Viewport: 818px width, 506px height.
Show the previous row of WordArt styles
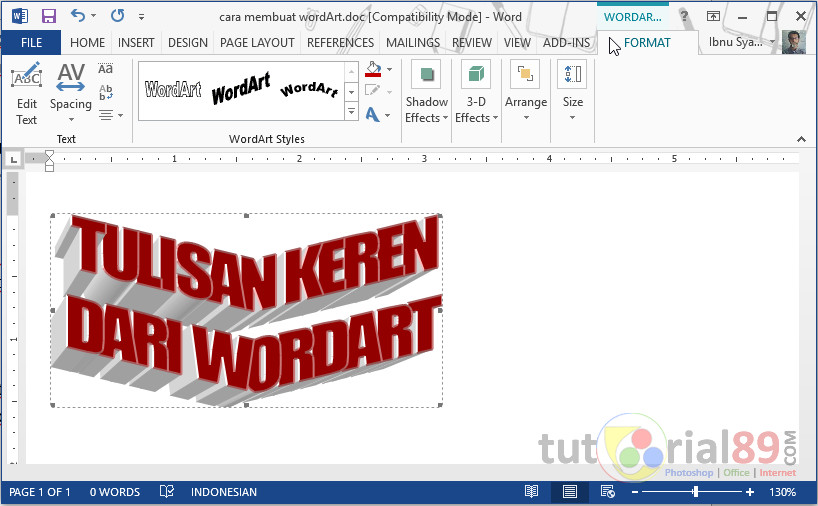click(352, 71)
